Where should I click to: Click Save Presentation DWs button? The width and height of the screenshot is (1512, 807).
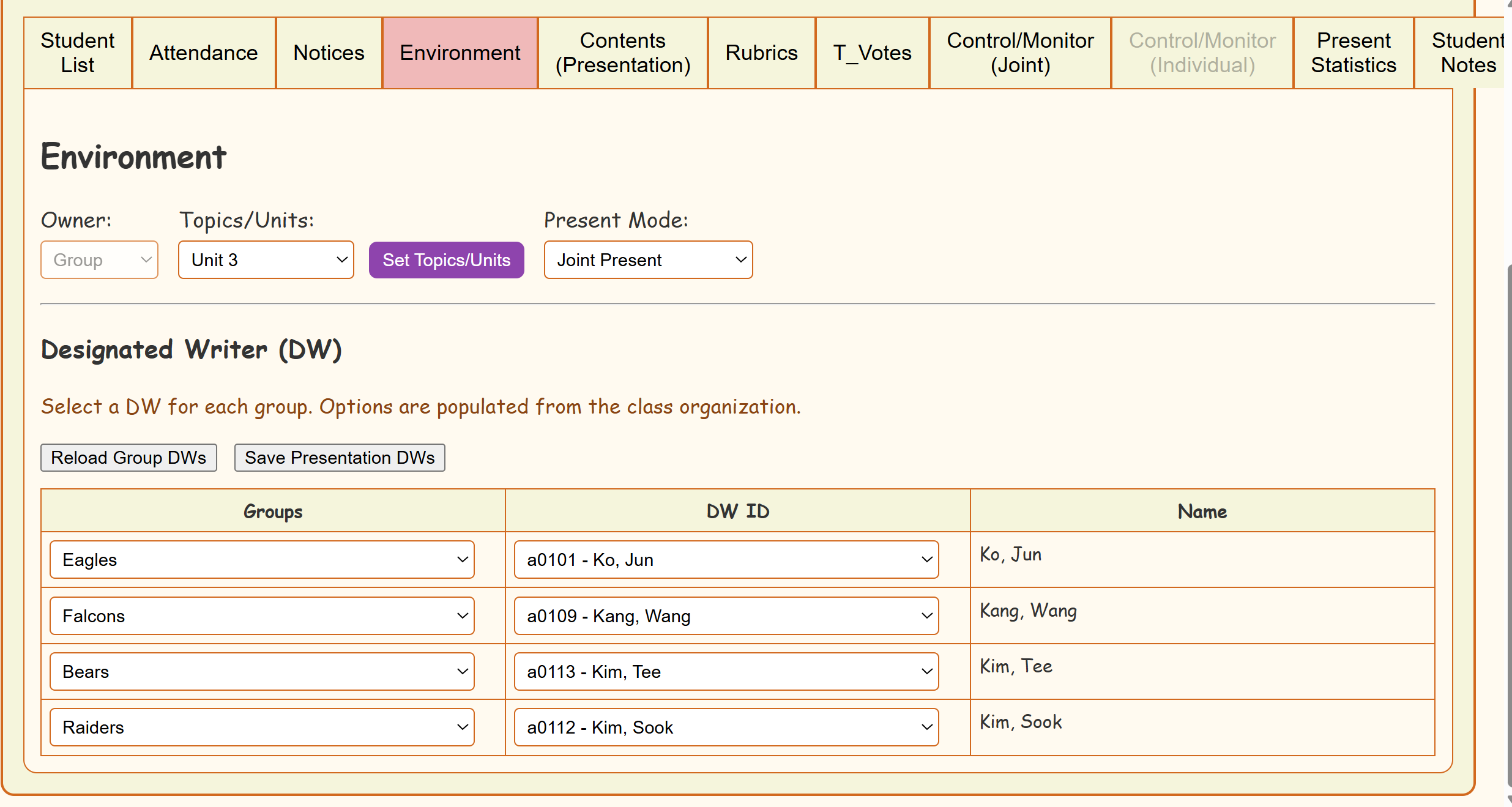340,458
